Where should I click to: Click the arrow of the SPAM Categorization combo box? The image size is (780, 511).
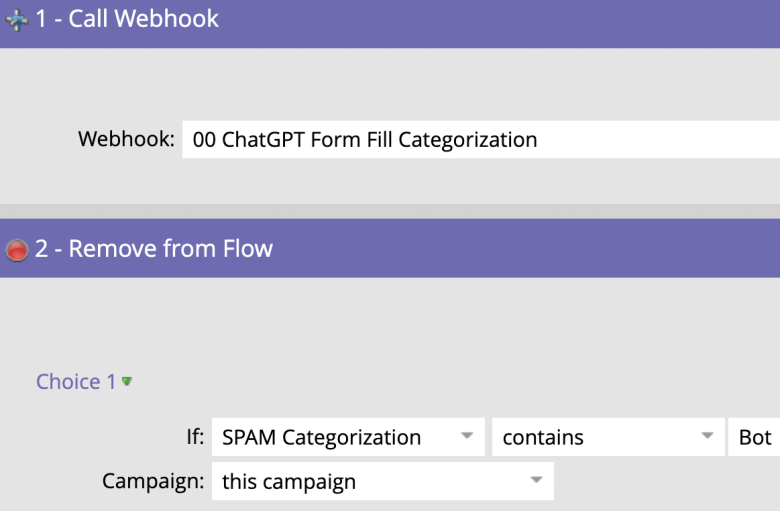point(467,436)
